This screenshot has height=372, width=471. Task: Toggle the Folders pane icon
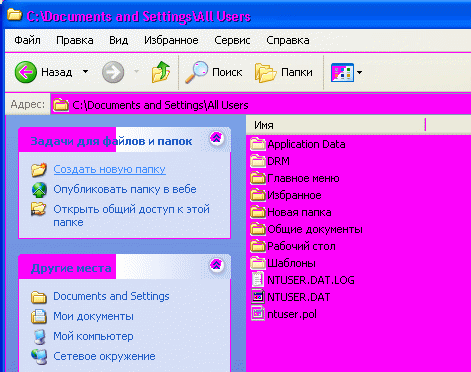265,72
